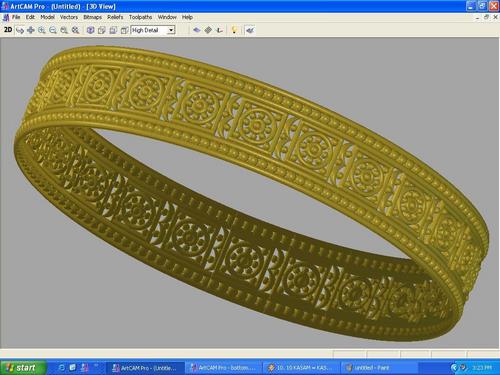Click the second view cube icon
Viewport: 500px width, 375px height.
(x=102, y=30)
